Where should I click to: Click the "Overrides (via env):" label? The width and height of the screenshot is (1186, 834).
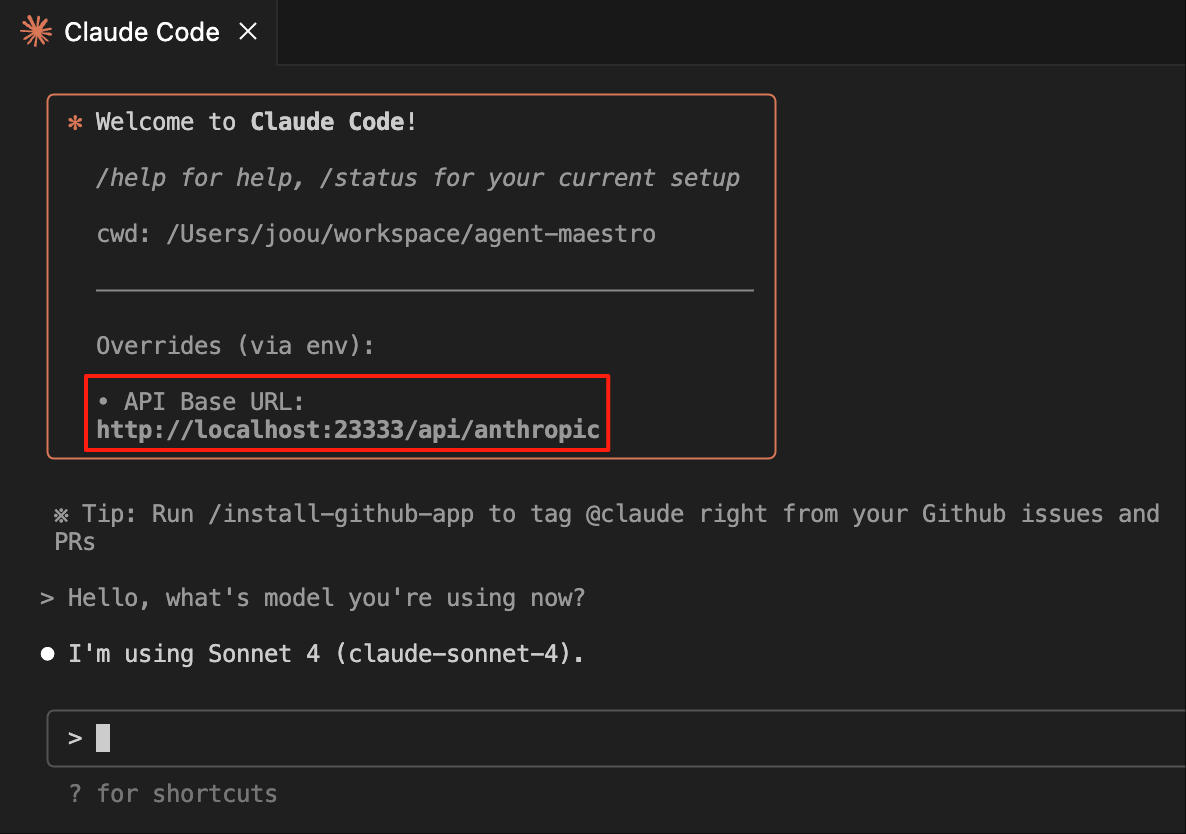[234, 346]
